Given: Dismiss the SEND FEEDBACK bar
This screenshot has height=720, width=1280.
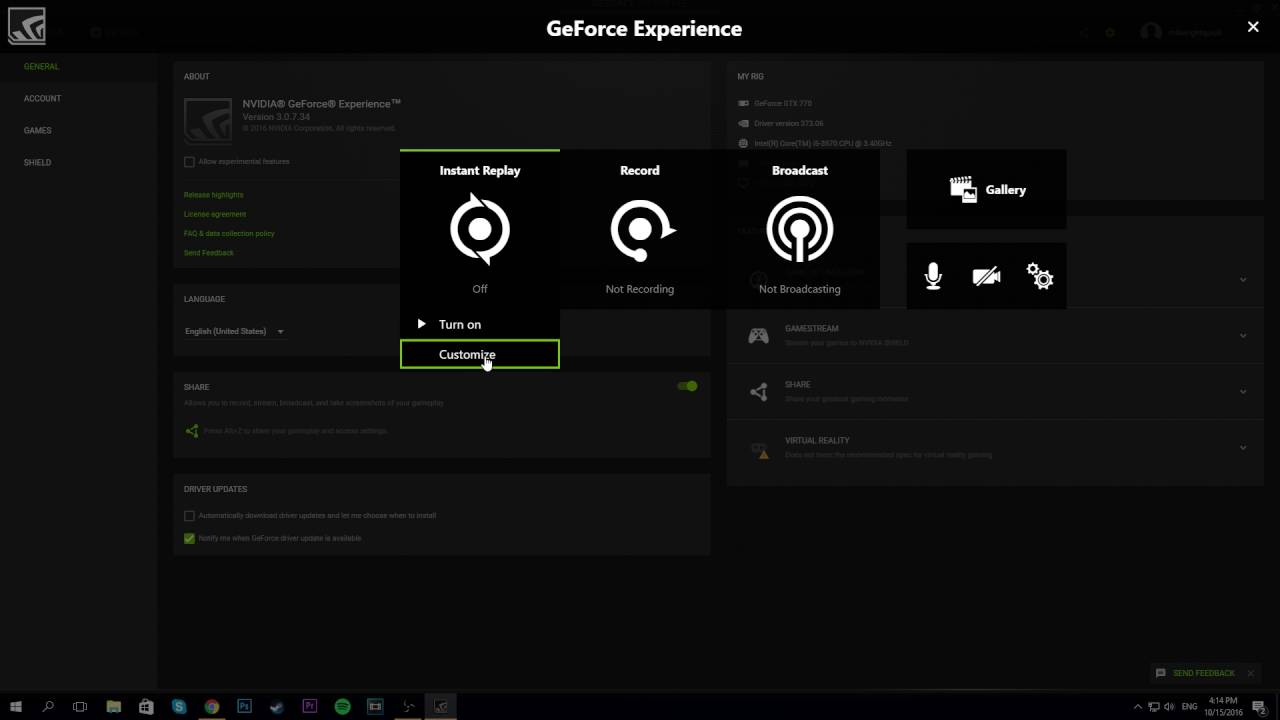Looking at the screenshot, I should pos(1250,673).
